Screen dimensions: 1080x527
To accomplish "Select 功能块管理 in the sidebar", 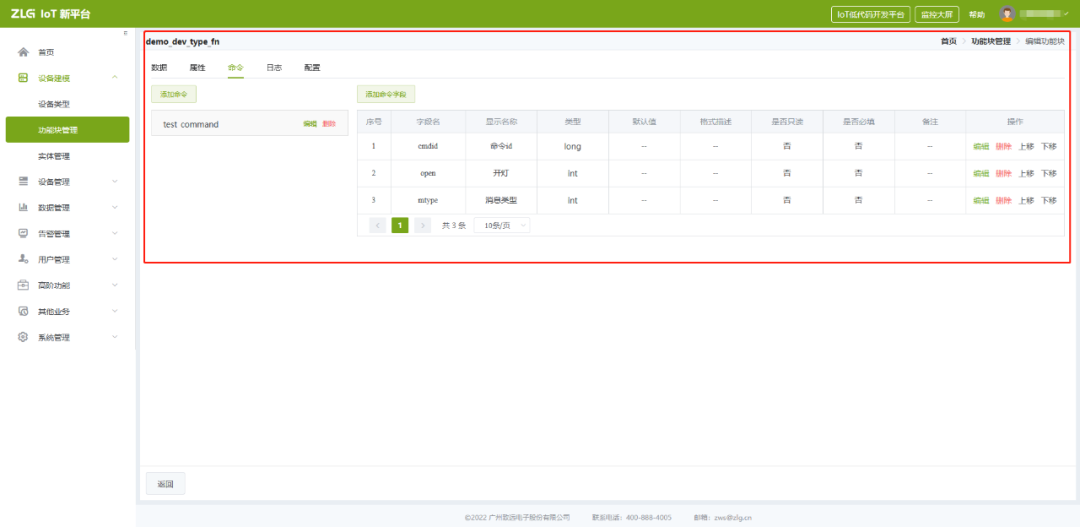I will [68, 130].
